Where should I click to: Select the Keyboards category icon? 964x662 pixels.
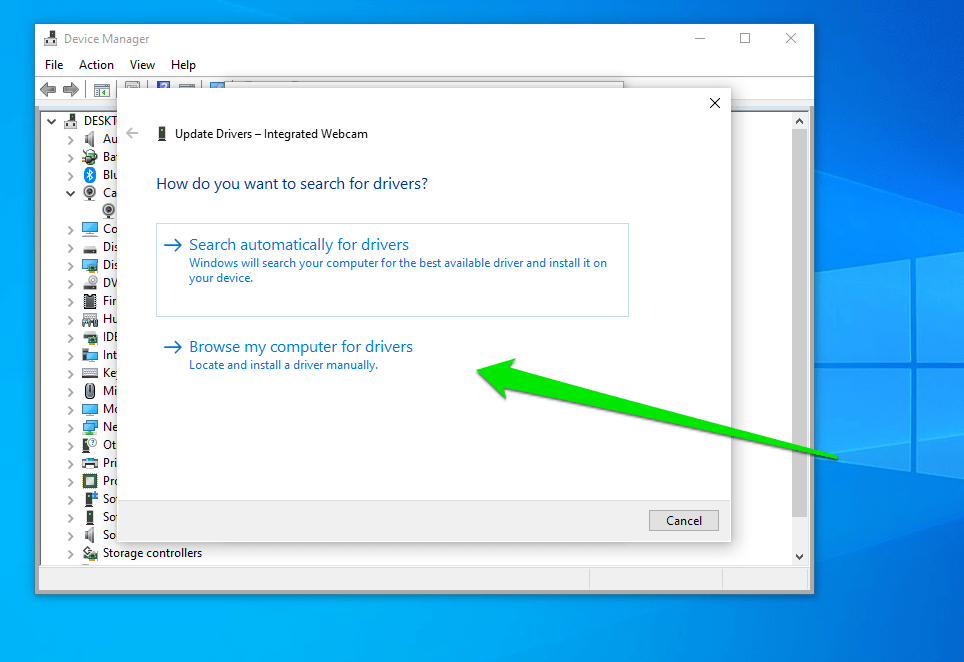90,373
